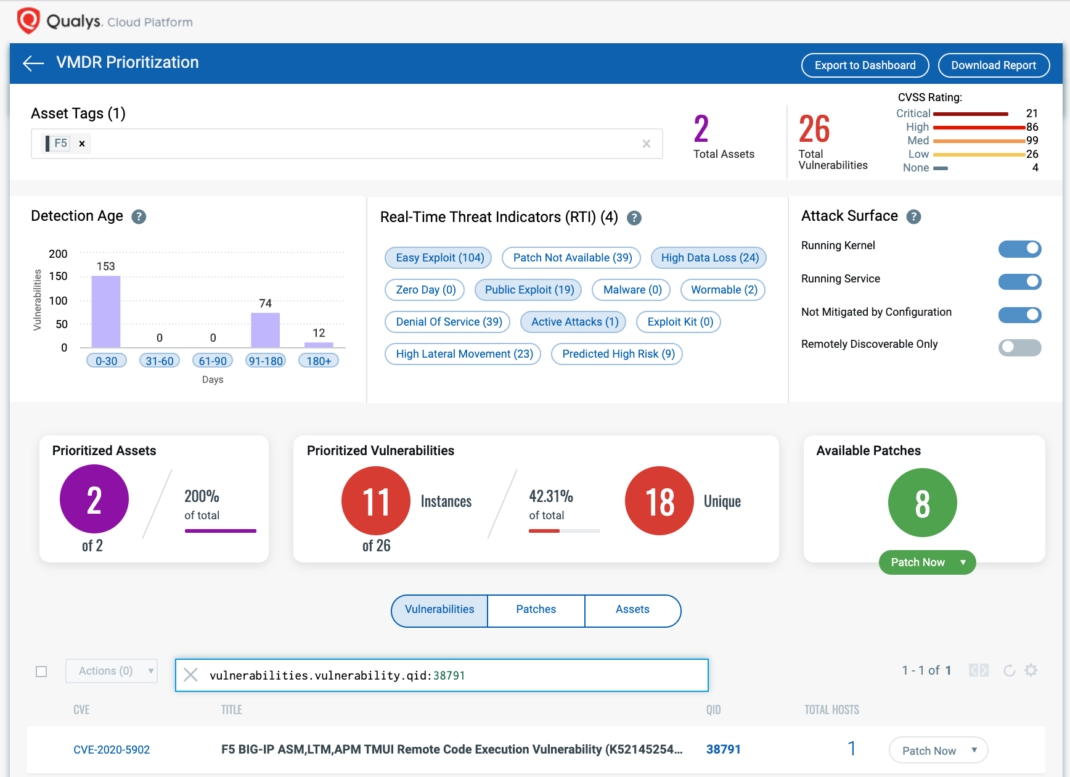The height and width of the screenshot is (777, 1070).
Task: Toggle Active Attacks (1) filter
Action: [574, 322]
